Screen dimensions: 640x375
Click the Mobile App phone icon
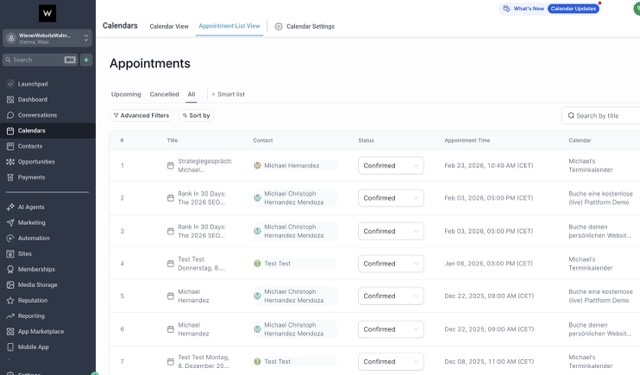click(x=11, y=347)
